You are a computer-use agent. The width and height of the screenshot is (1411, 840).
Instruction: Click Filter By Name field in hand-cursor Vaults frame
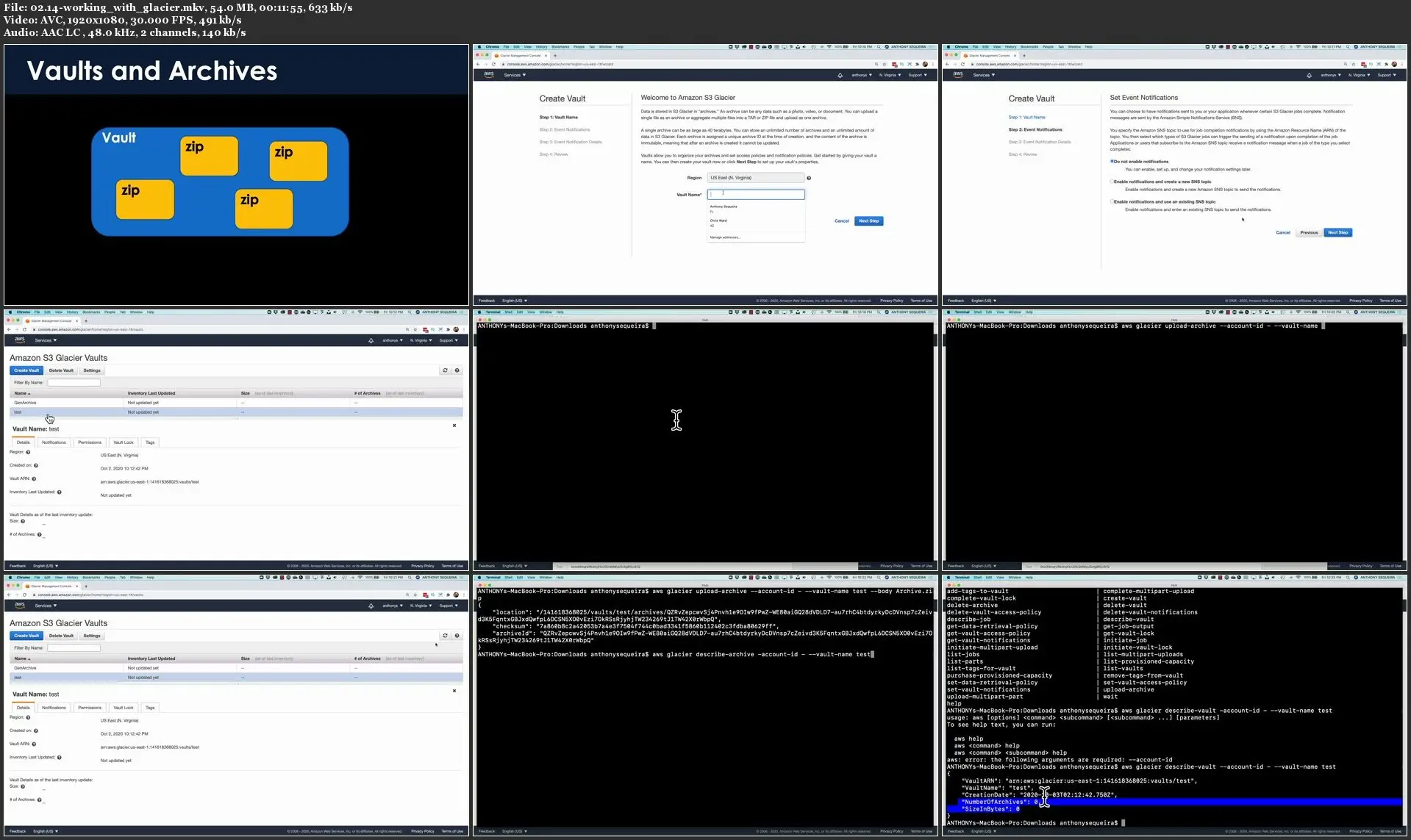click(74, 382)
